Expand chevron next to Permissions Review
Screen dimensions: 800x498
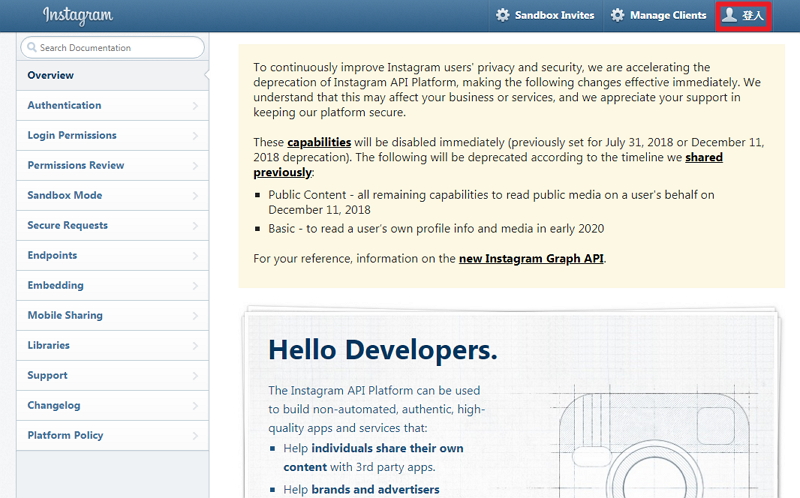[195, 166]
